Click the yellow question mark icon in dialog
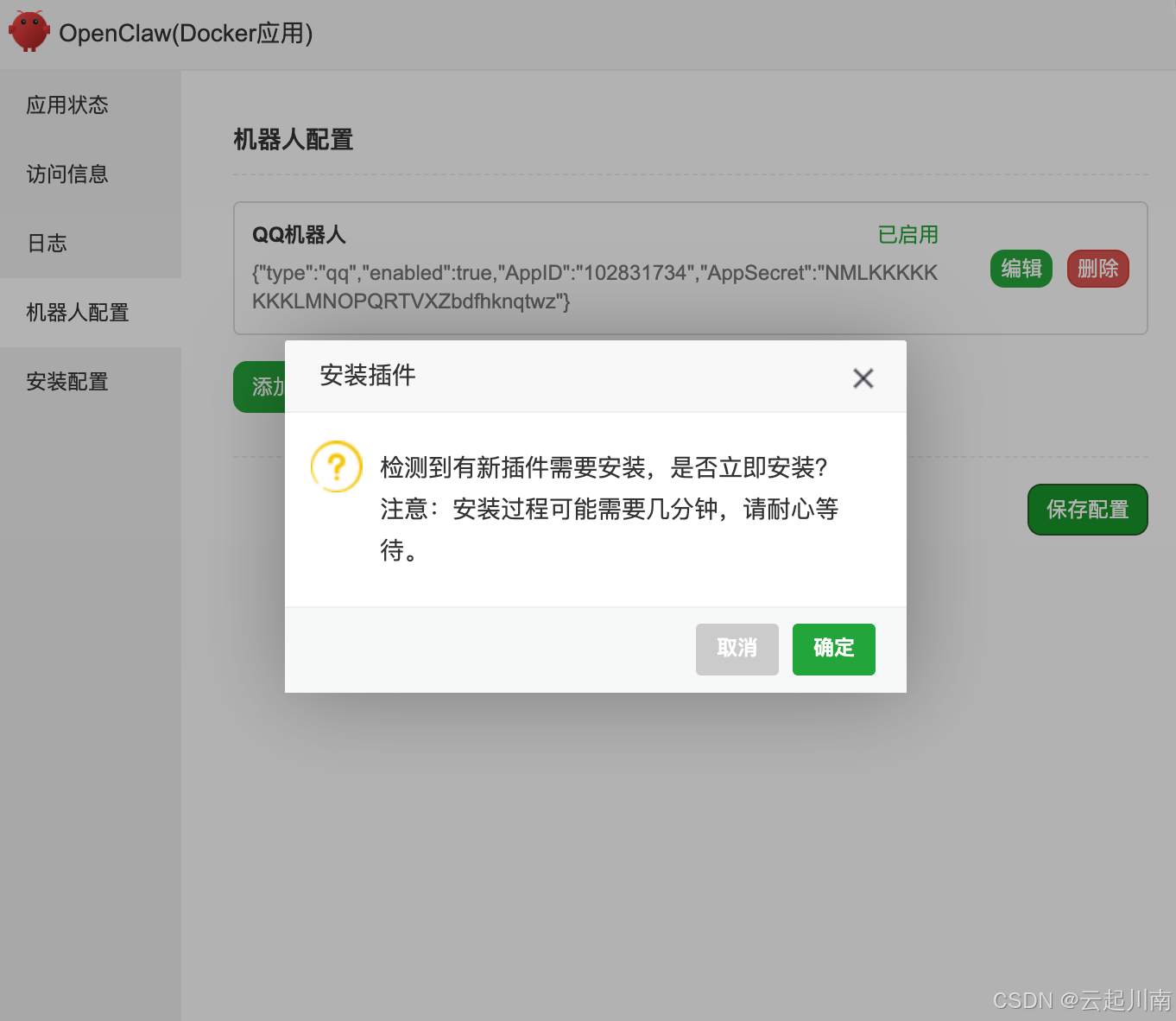This screenshot has width=1176, height=1021. point(336,466)
